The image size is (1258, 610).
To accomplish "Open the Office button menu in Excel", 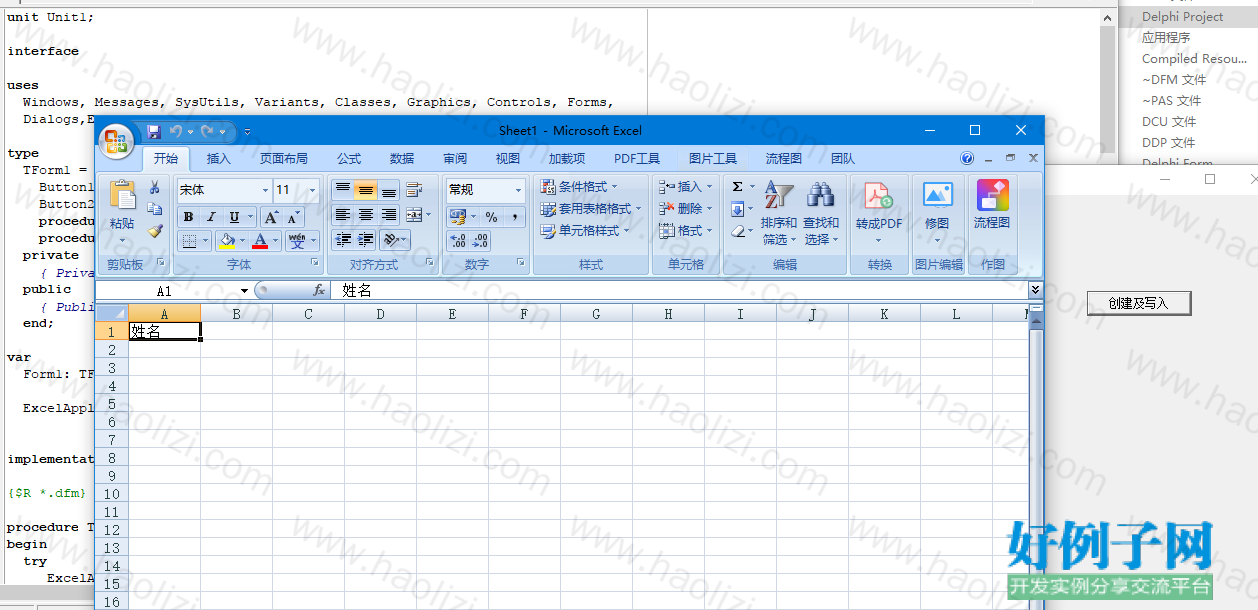I will pos(117,139).
